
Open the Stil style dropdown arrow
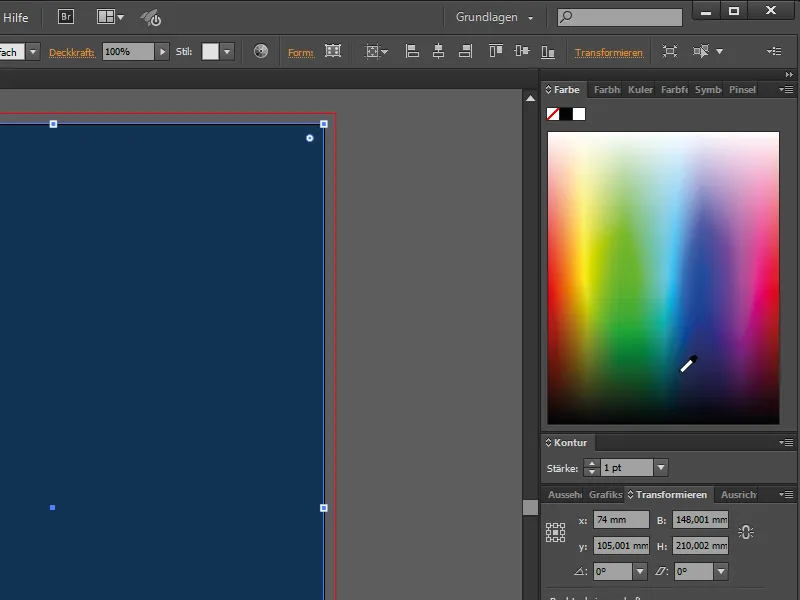pyautogui.click(x=227, y=52)
